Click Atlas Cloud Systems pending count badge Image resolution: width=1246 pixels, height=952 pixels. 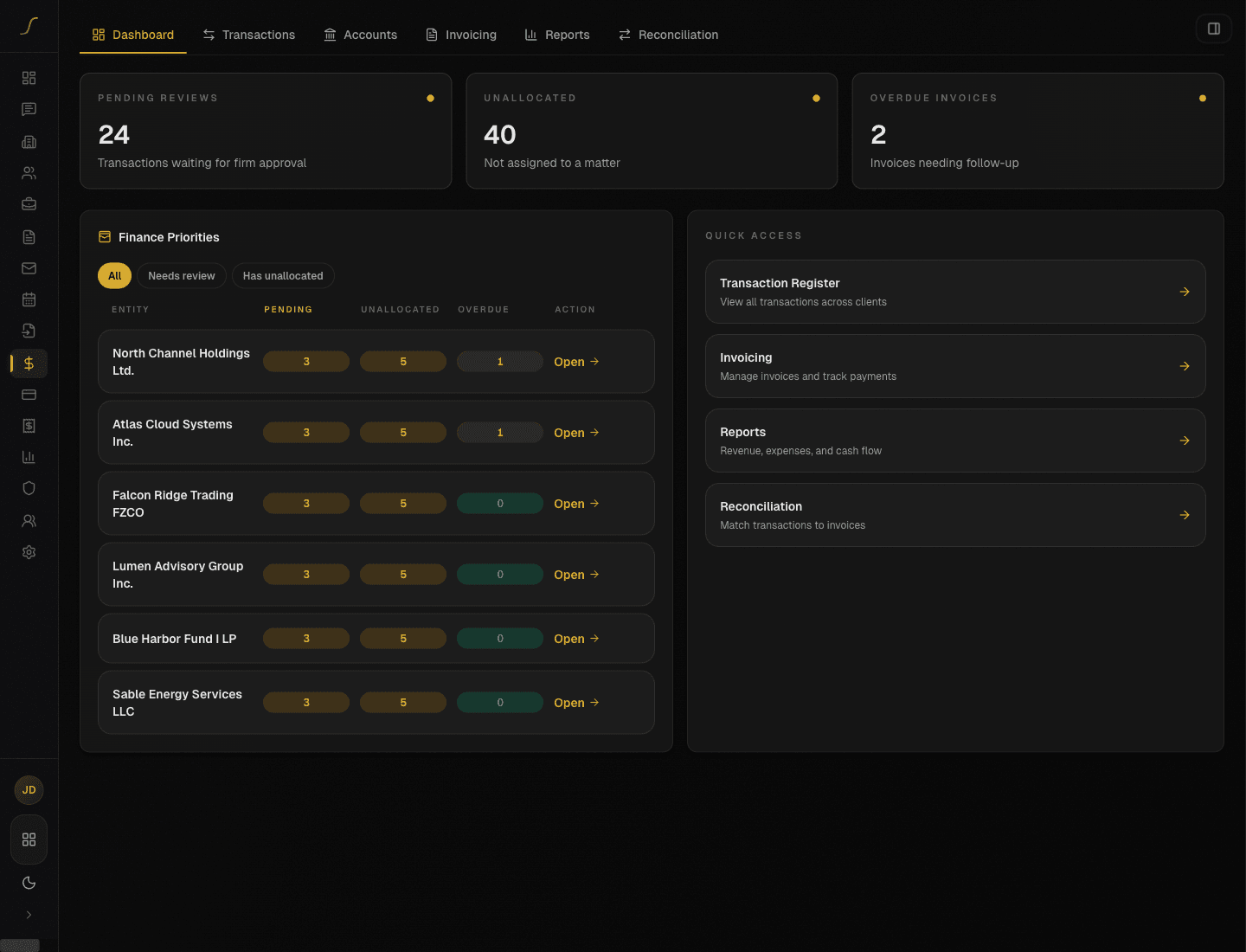306,433
